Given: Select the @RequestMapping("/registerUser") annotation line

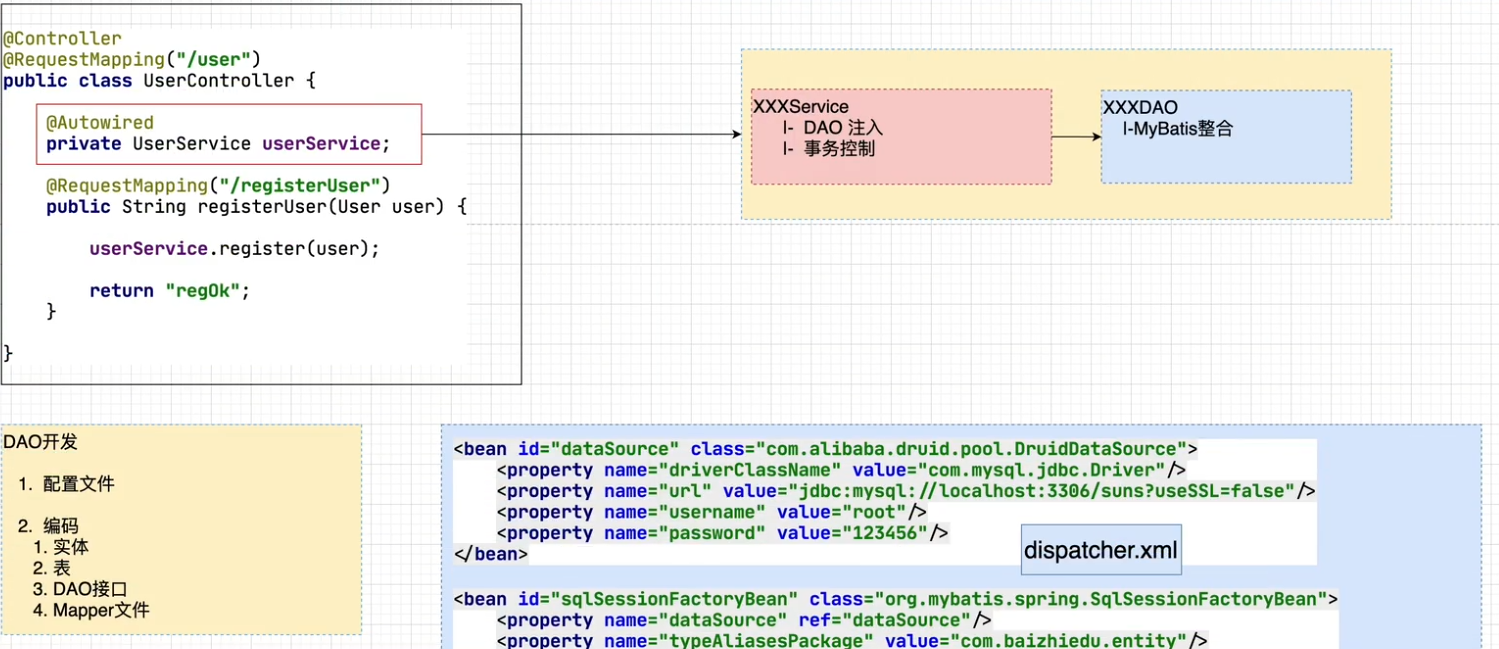Looking at the screenshot, I should (x=217, y=186).
